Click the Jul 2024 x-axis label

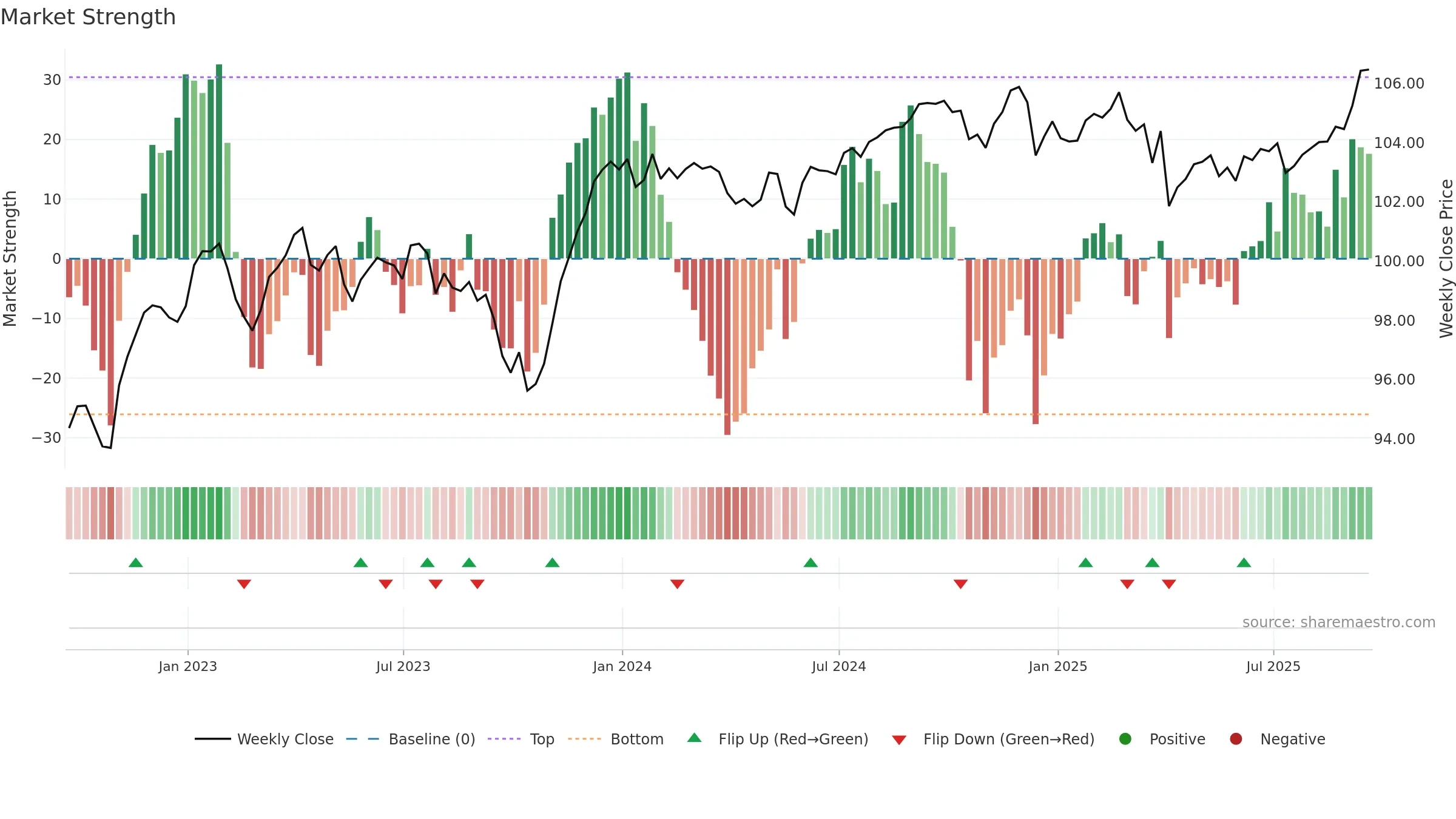[x=838, y=666]
